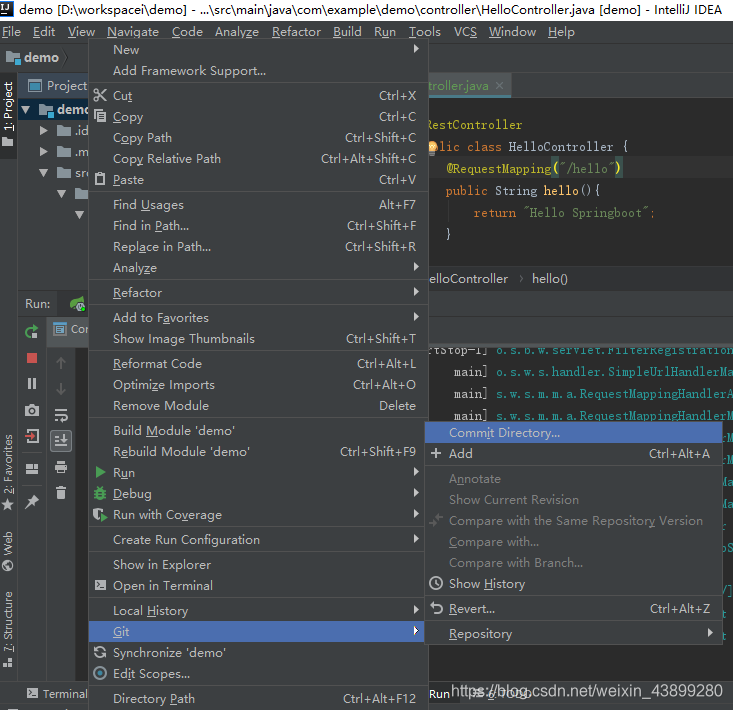The height and width of the screenshot is (710, 733).
Task: Choose Show in Explorer
Action: tap(258, 565)
